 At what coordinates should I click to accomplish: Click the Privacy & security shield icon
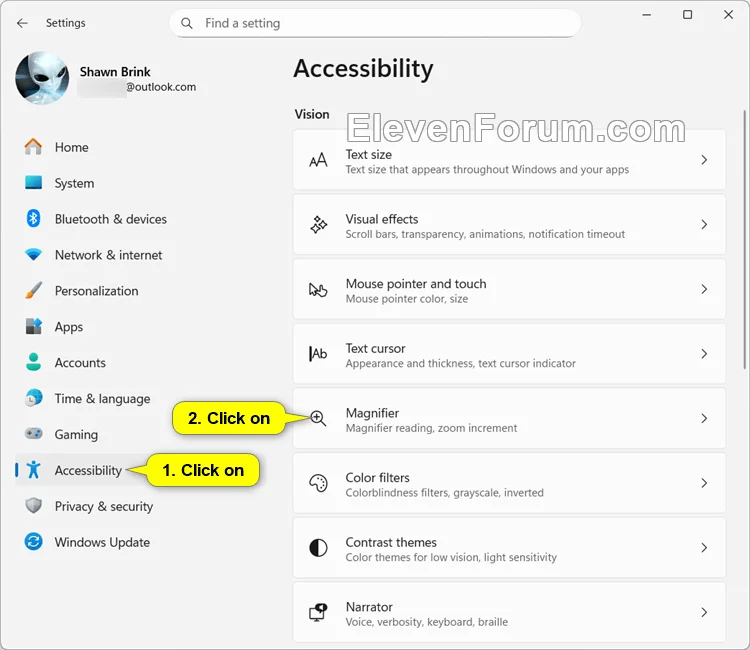coord(33,506)
